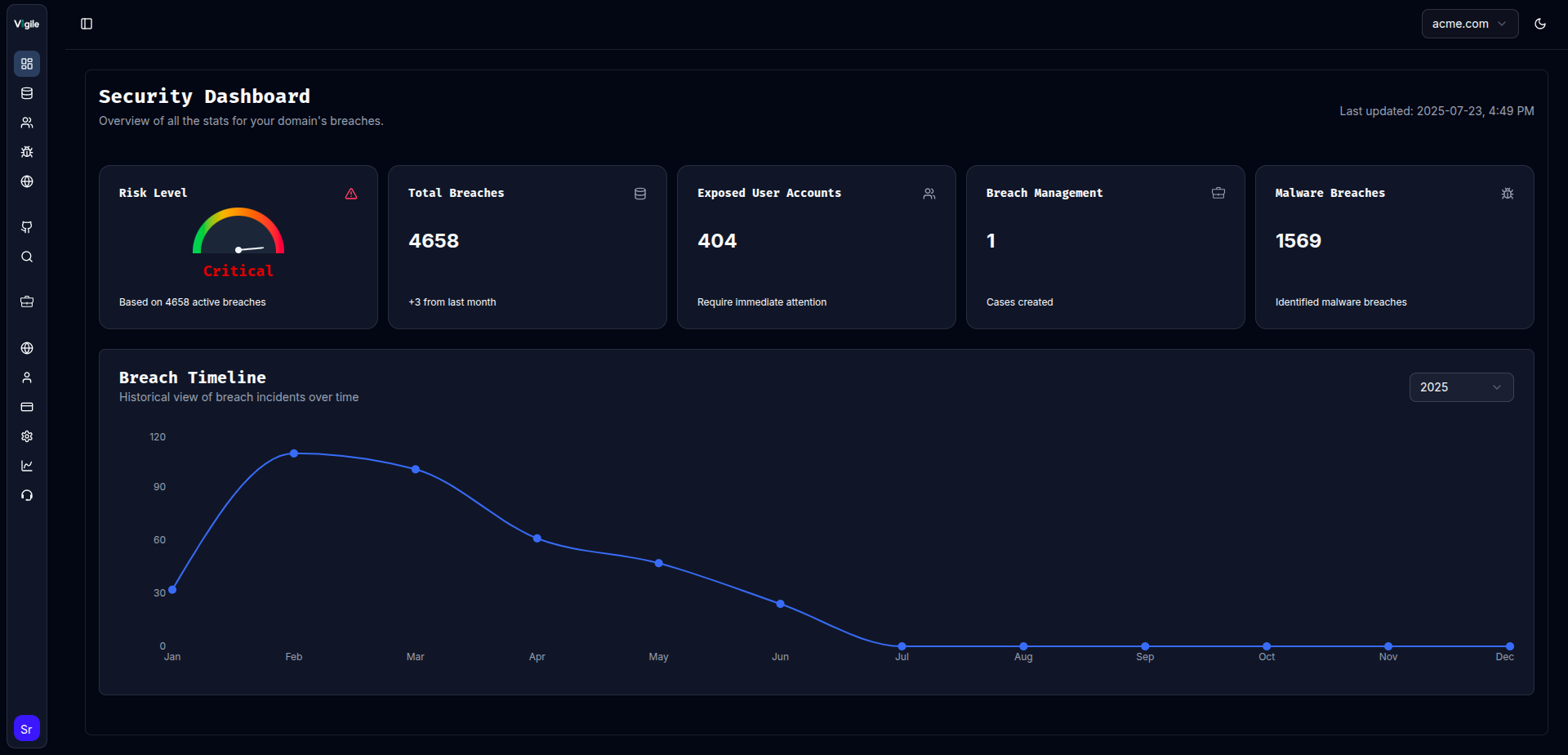Open the acme.com domain dropdown
Screen dimensions: 1568x755
pos(1469,24)
